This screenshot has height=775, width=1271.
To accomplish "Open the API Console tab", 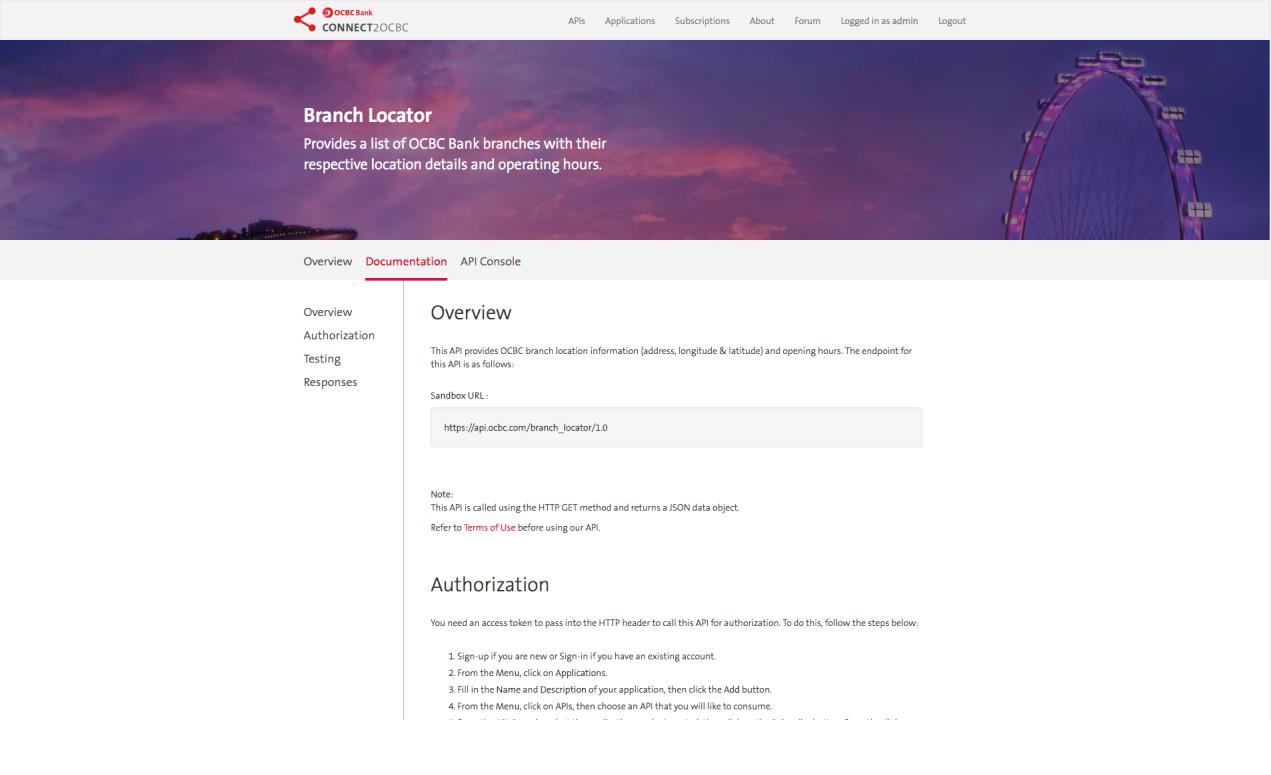I will click(490, 261).
